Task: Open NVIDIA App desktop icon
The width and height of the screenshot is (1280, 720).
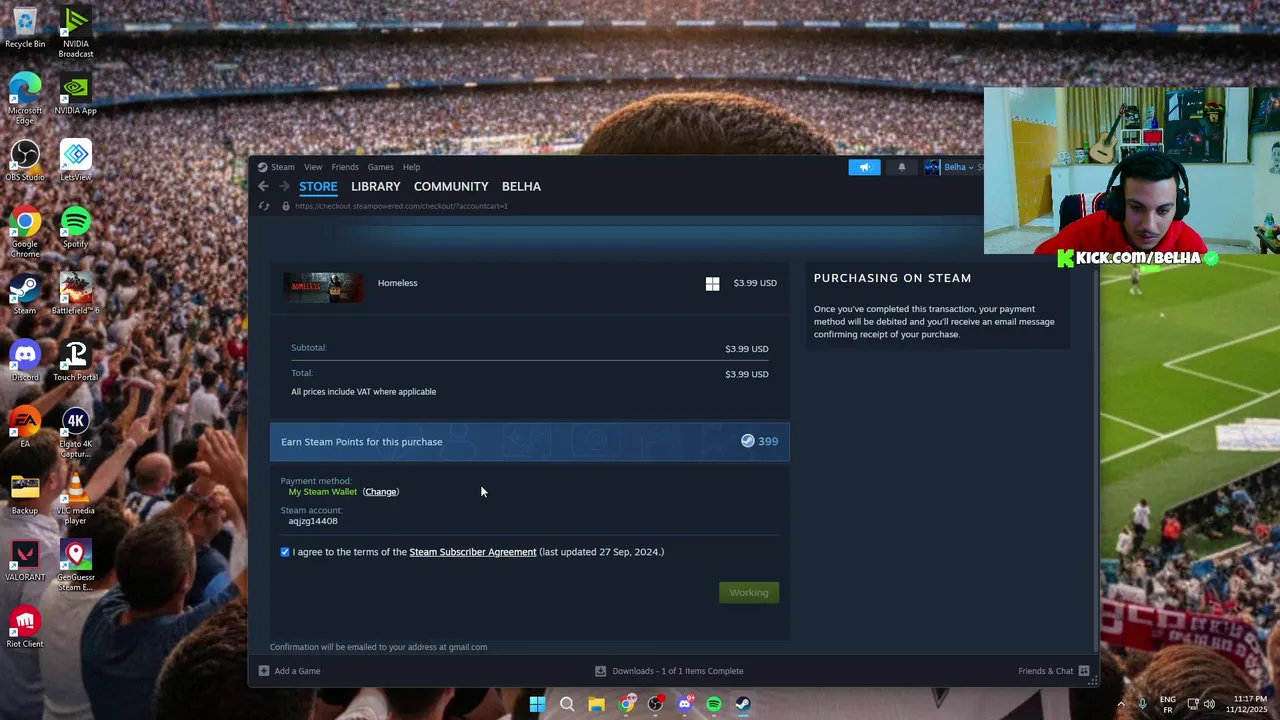Action: (75, 95)
